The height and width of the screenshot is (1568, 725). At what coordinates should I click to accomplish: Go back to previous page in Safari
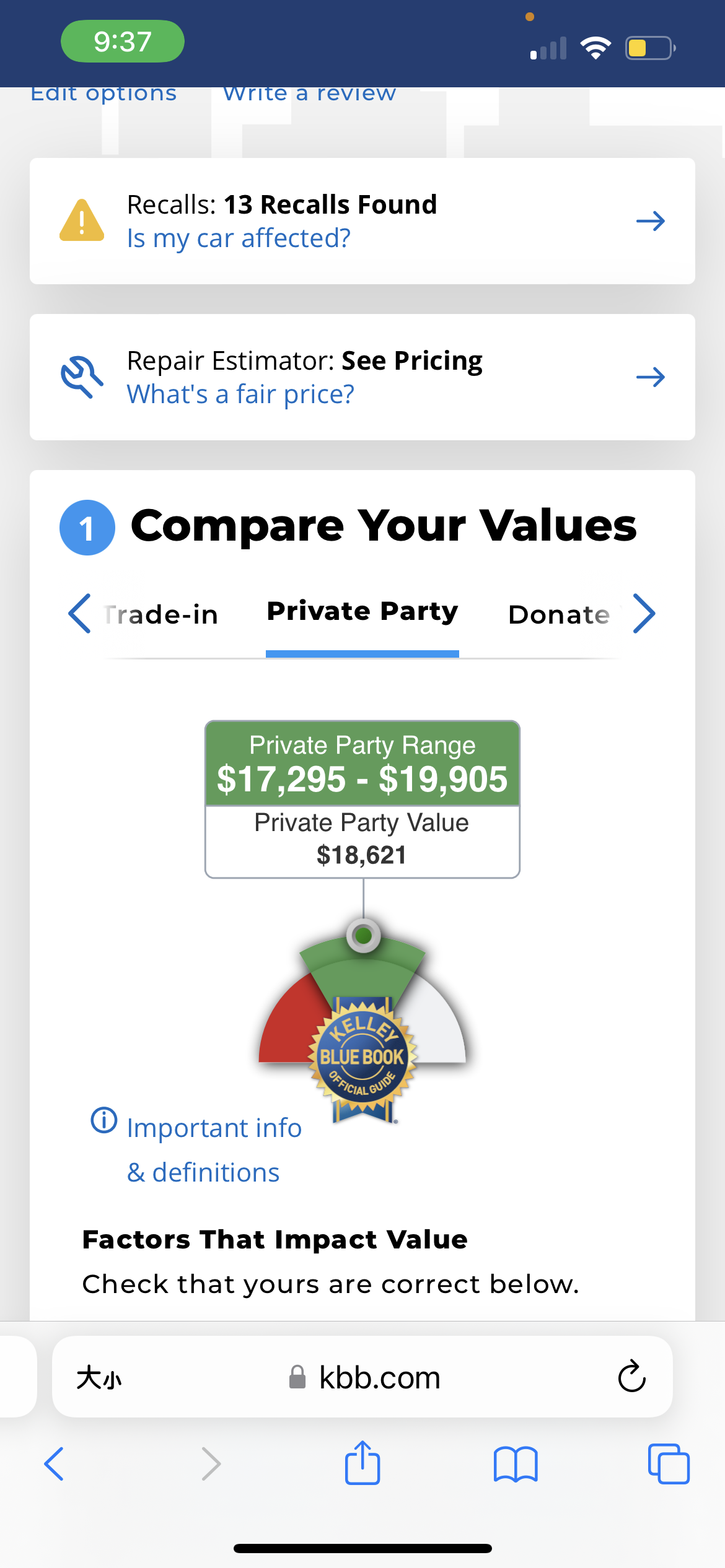[x=55, y=1464]
